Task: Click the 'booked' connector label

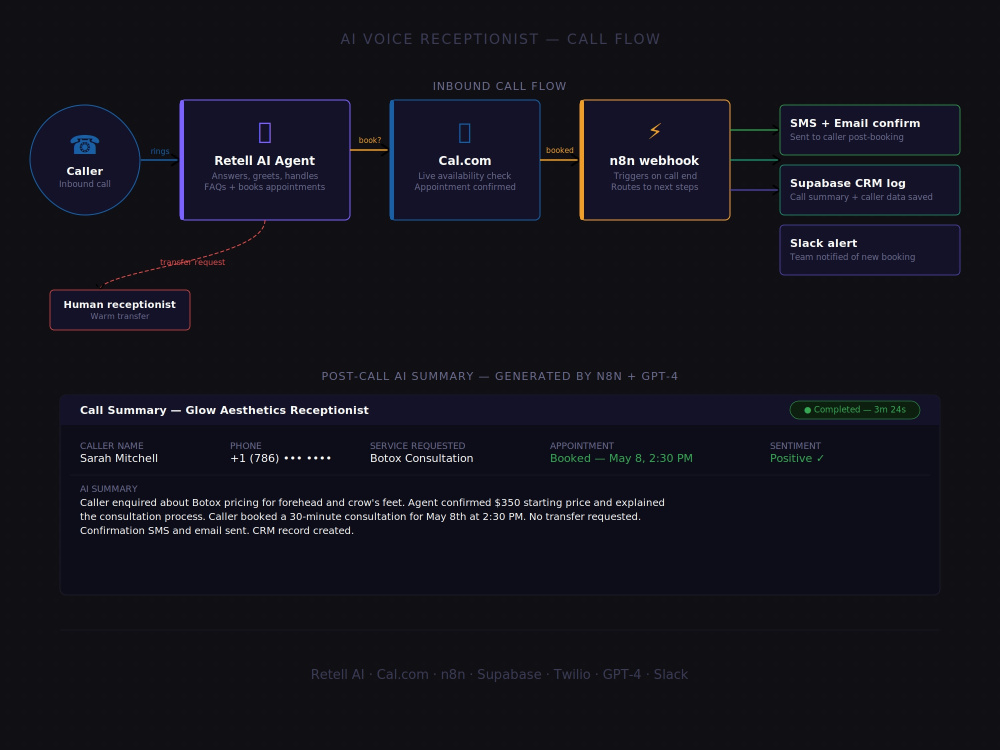Action: [560, 151]
